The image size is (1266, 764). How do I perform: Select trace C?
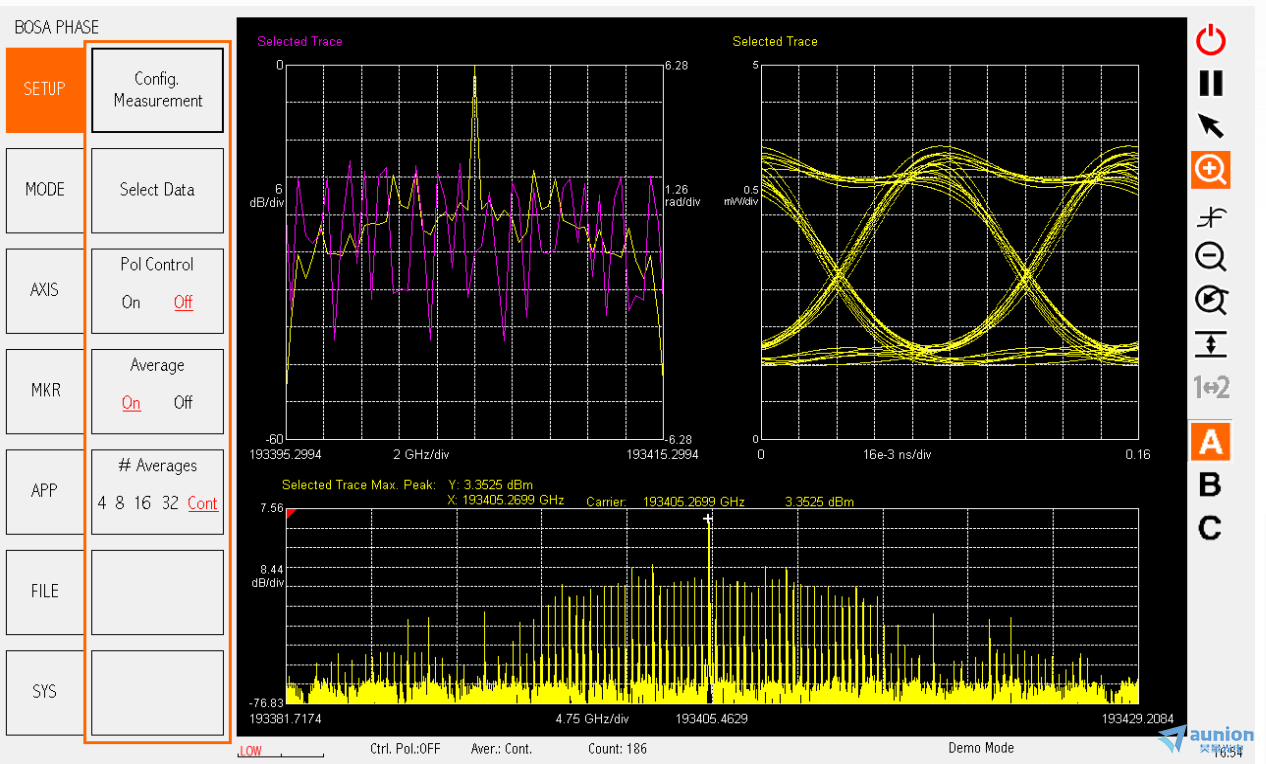coord(1210,528)
